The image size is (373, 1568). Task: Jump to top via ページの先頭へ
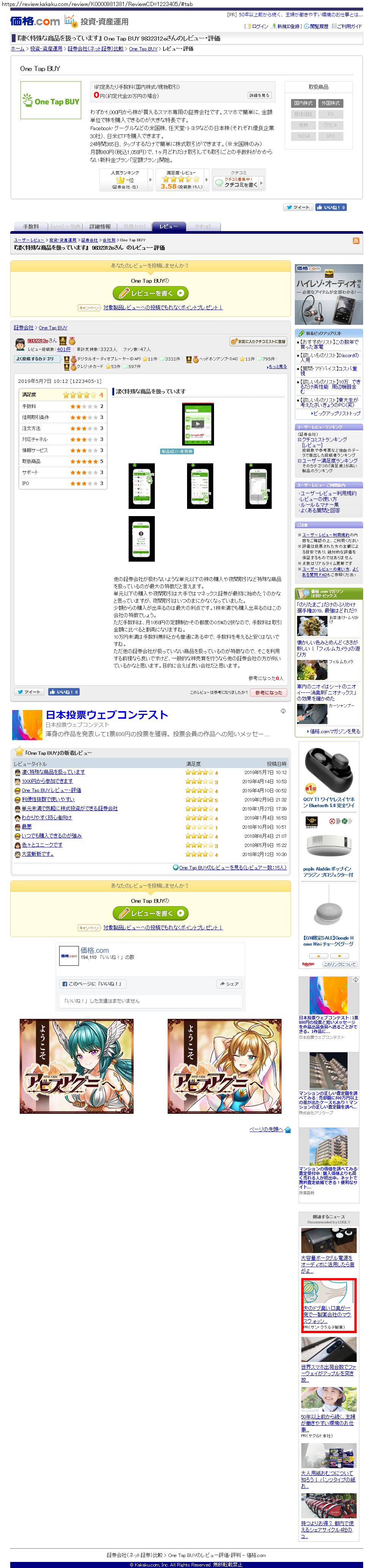click(266, 1129)
